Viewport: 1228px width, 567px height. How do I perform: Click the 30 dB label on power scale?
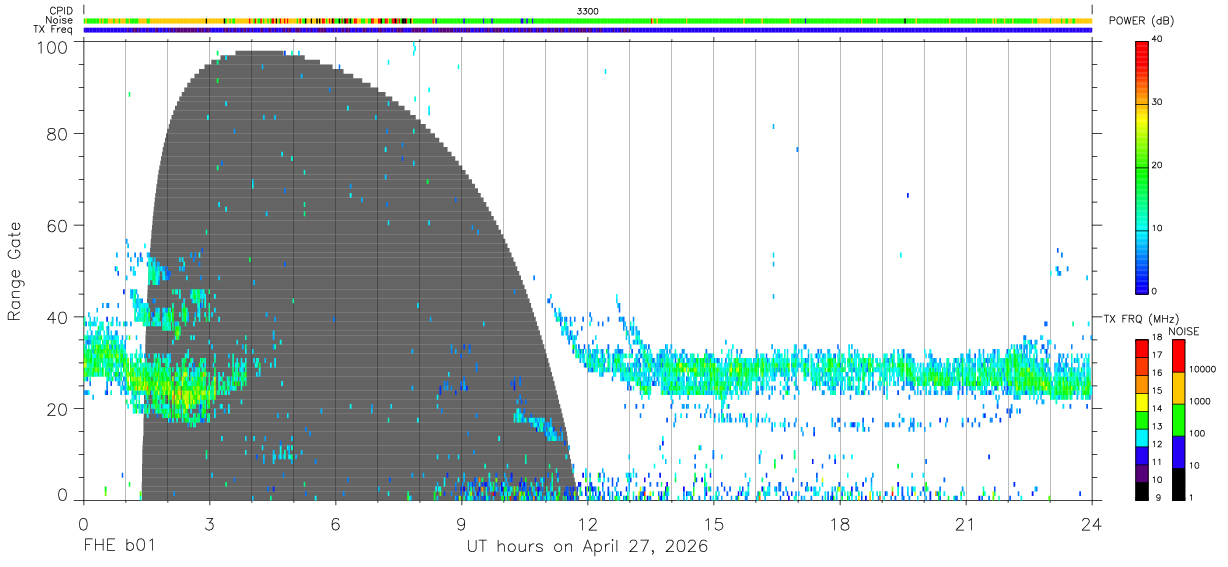[x=1158, y=102]
